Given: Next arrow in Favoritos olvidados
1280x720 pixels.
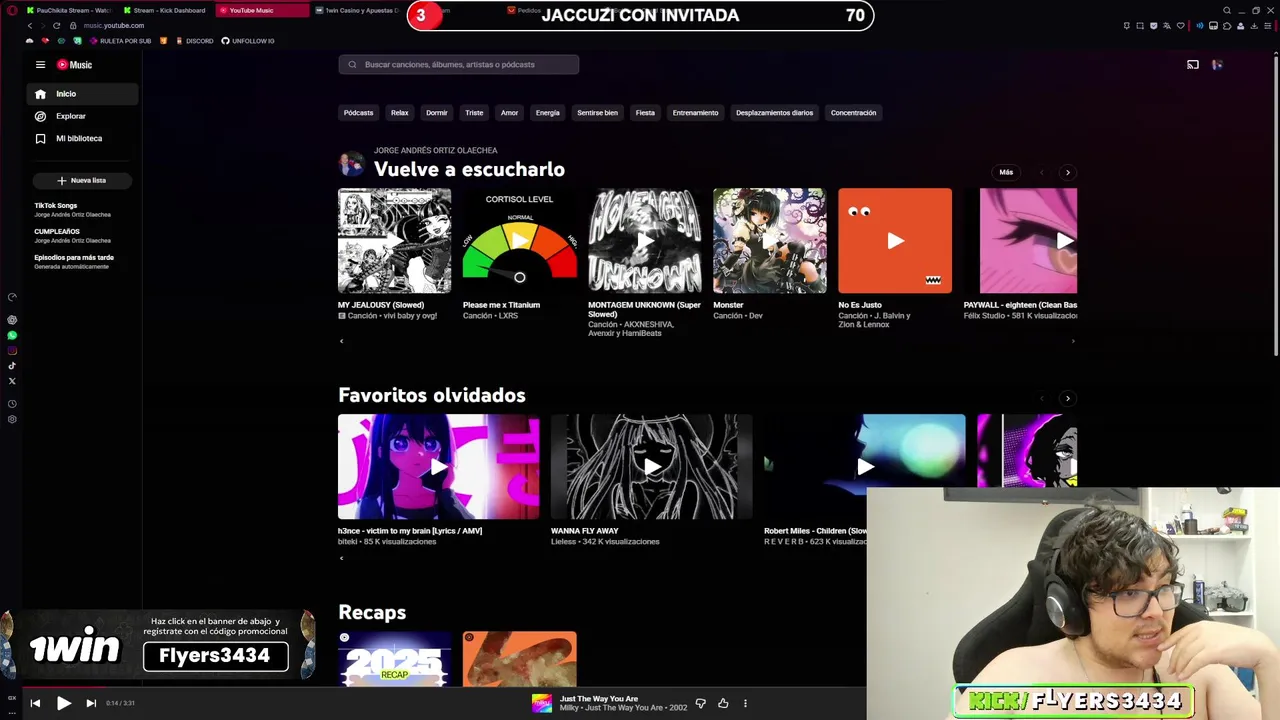Looking at the screenshot, I should (1067, 398).
